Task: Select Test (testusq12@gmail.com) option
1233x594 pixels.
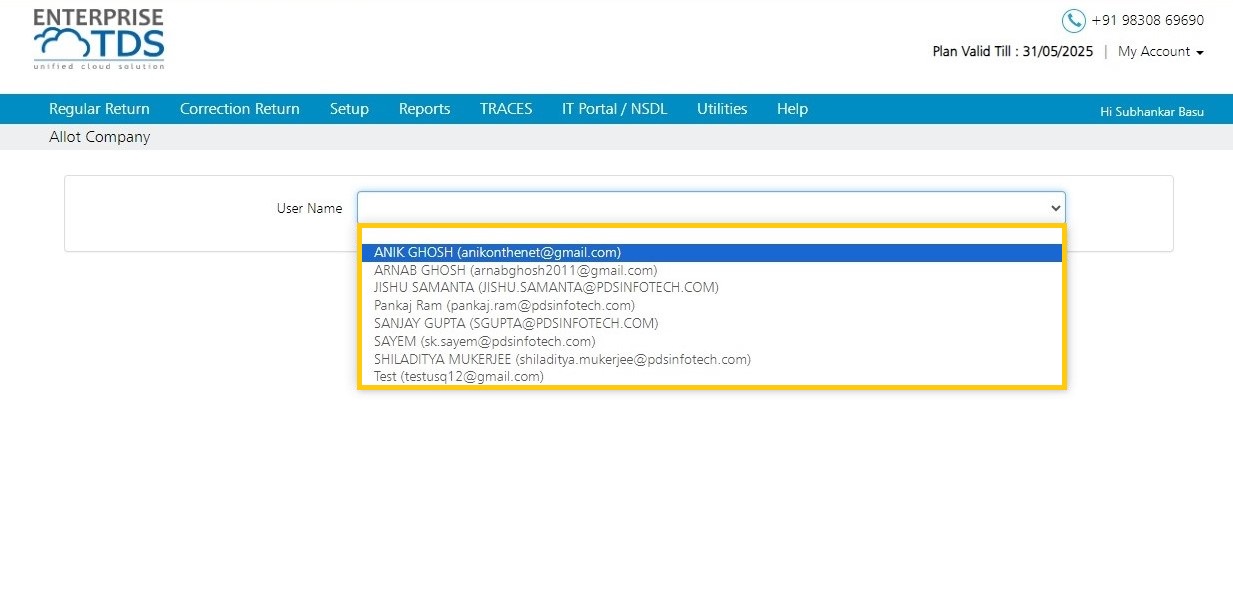Action: [x=712, y=377]
